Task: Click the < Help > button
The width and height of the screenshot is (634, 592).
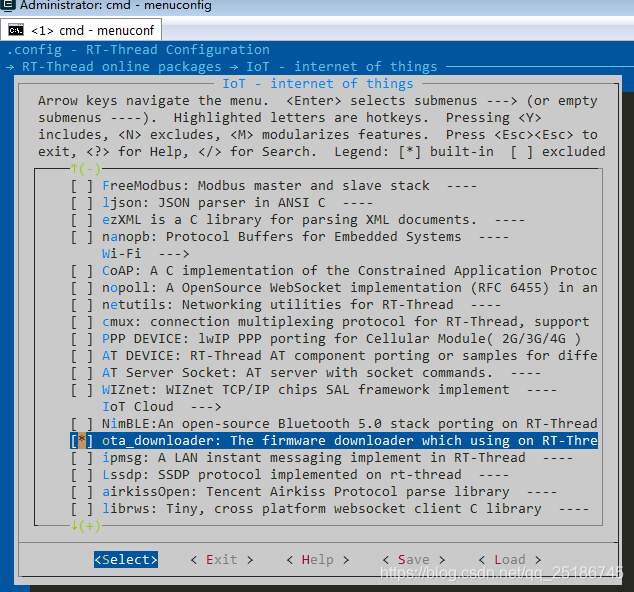Action: pyautogui.click(x=317, y=560)
